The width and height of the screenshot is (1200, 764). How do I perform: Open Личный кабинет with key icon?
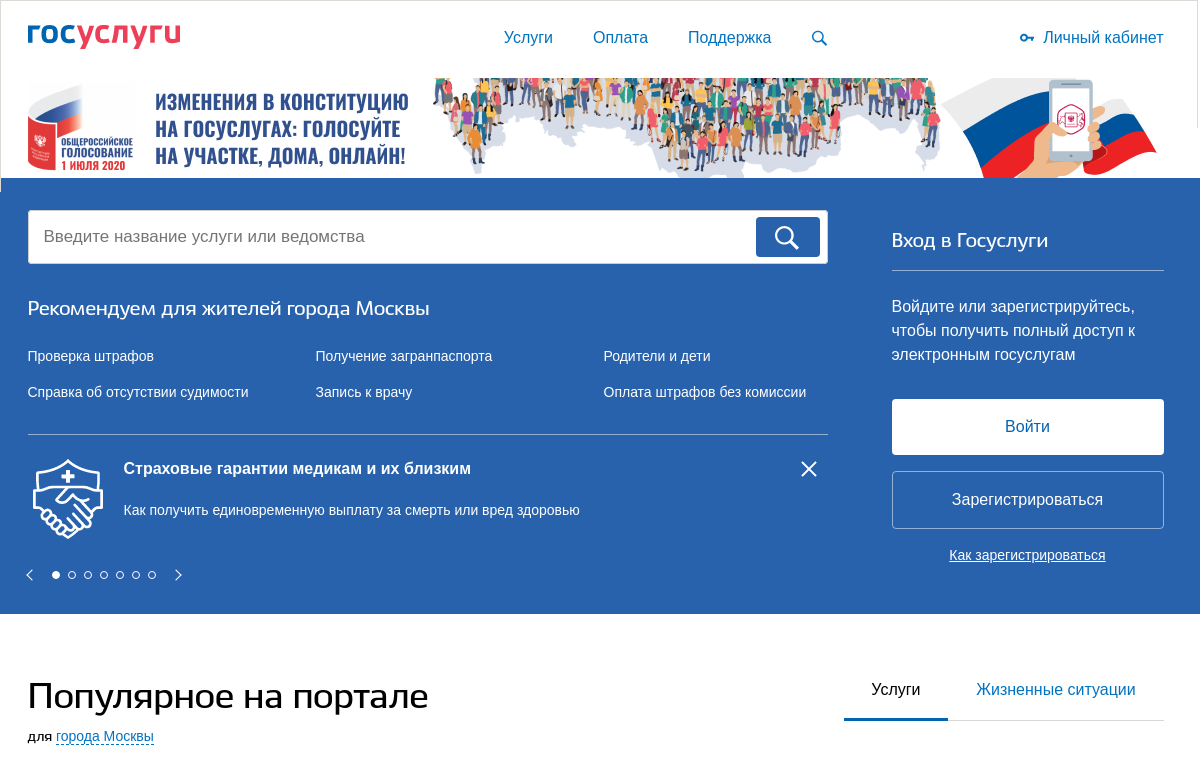[x=1091, y=38]
